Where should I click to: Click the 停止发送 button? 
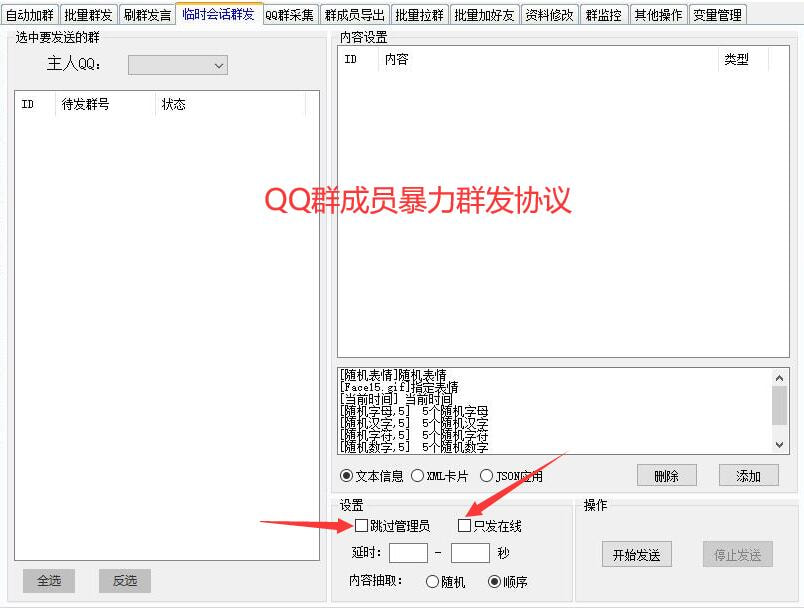click(x=737, y=555)
